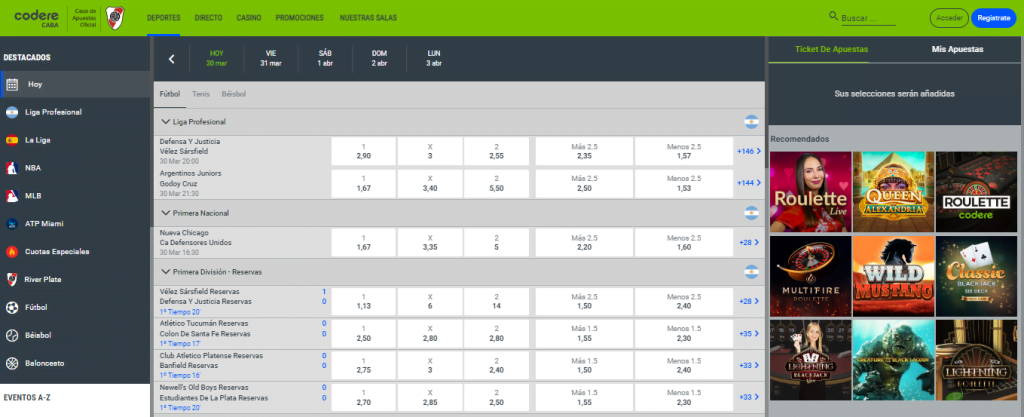Screen dimensions: 1024x417
Task: Click Argentina flag in Liga Profesional header
Action: coord(751,121)
